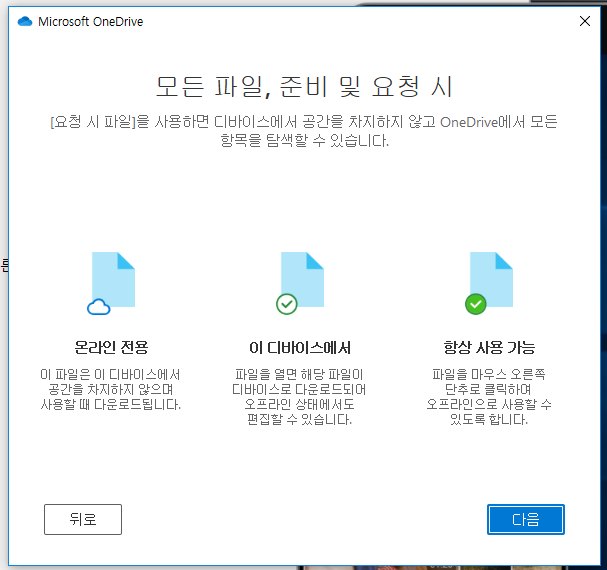Click the online-only file icon with cloud

(111, 283)
